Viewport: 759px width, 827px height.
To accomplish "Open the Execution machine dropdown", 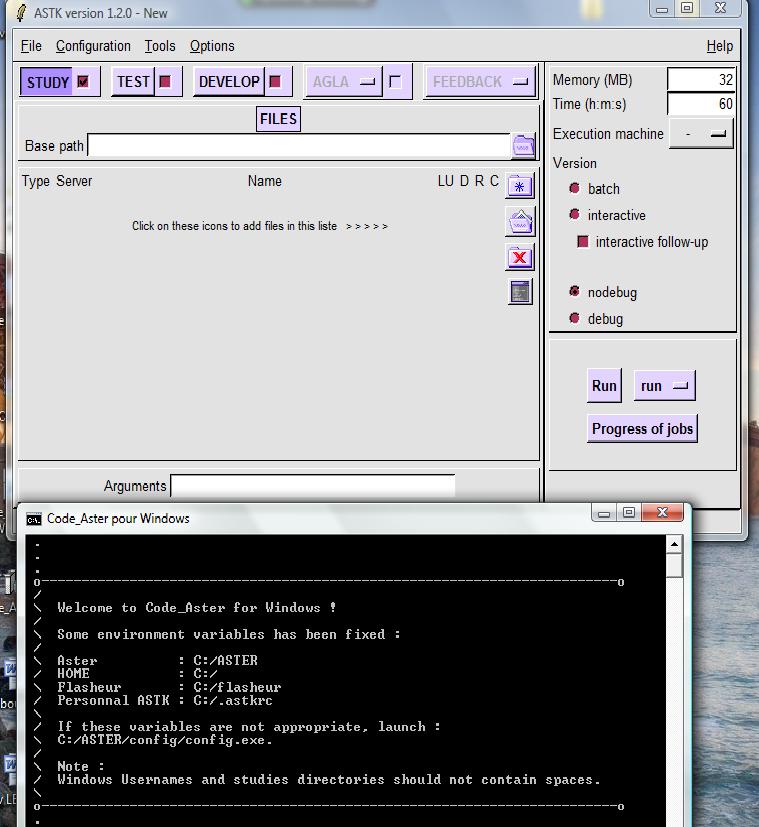I will coord(701,134).
